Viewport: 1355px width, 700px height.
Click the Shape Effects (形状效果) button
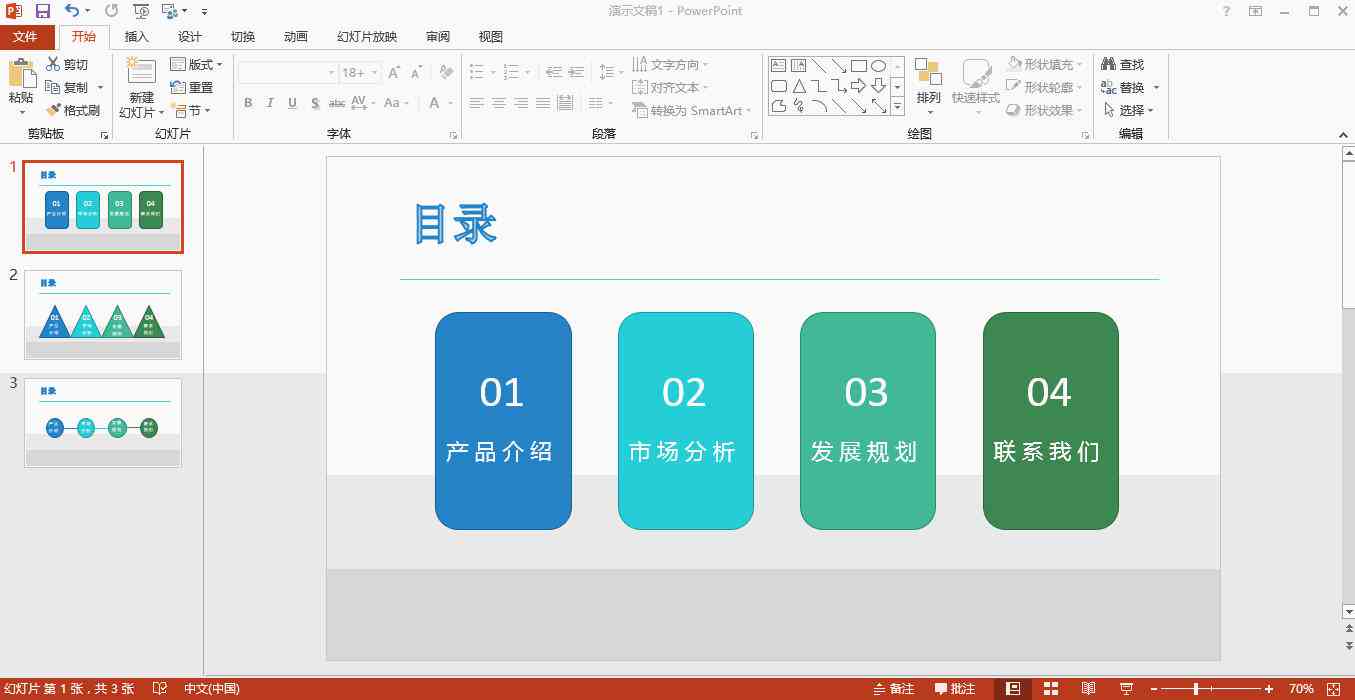1046,110
